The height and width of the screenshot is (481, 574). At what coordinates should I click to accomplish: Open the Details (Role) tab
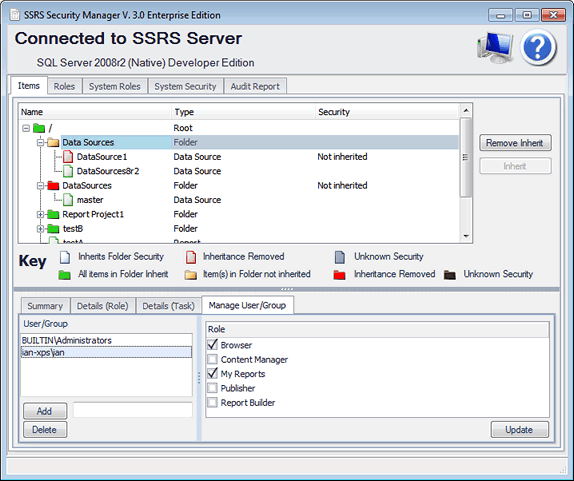click(103, 306)
